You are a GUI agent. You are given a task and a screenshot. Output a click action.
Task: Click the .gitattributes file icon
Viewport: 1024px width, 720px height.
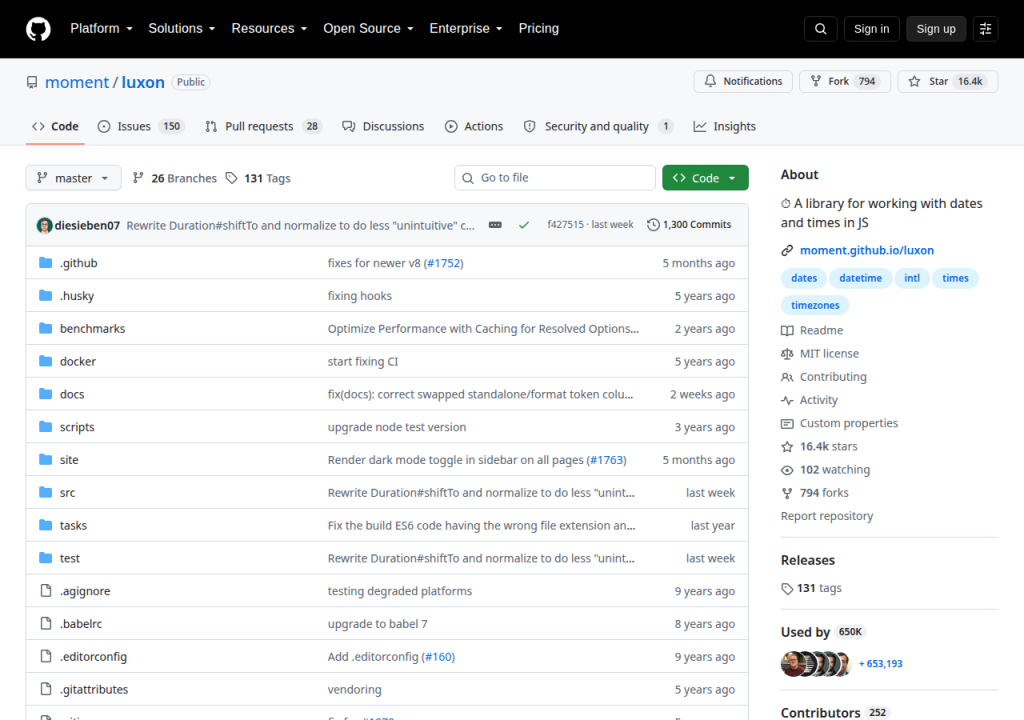tap(46, 689)
